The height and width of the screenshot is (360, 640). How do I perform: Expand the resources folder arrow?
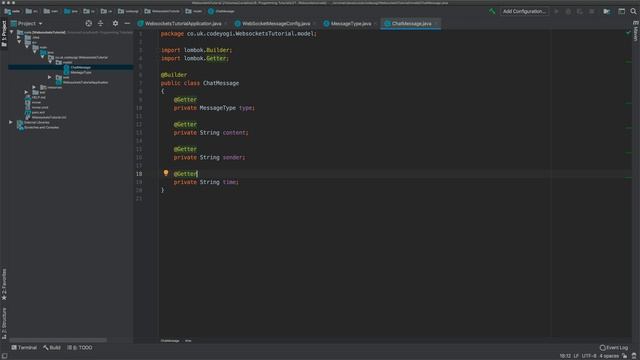34,87
